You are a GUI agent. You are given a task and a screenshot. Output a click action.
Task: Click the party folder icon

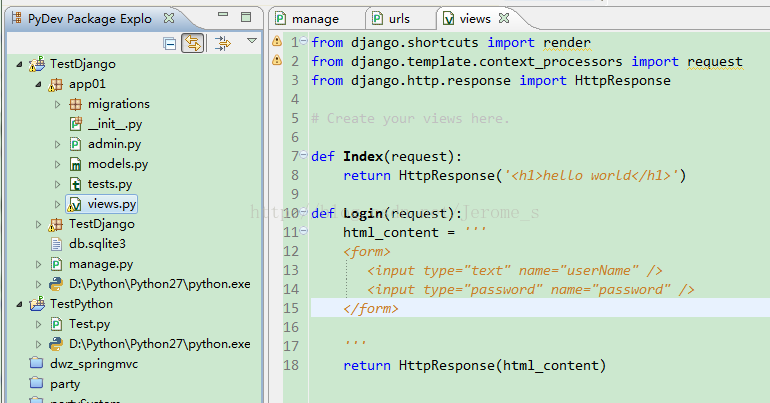pyautogui.click(x=36, y=383)
